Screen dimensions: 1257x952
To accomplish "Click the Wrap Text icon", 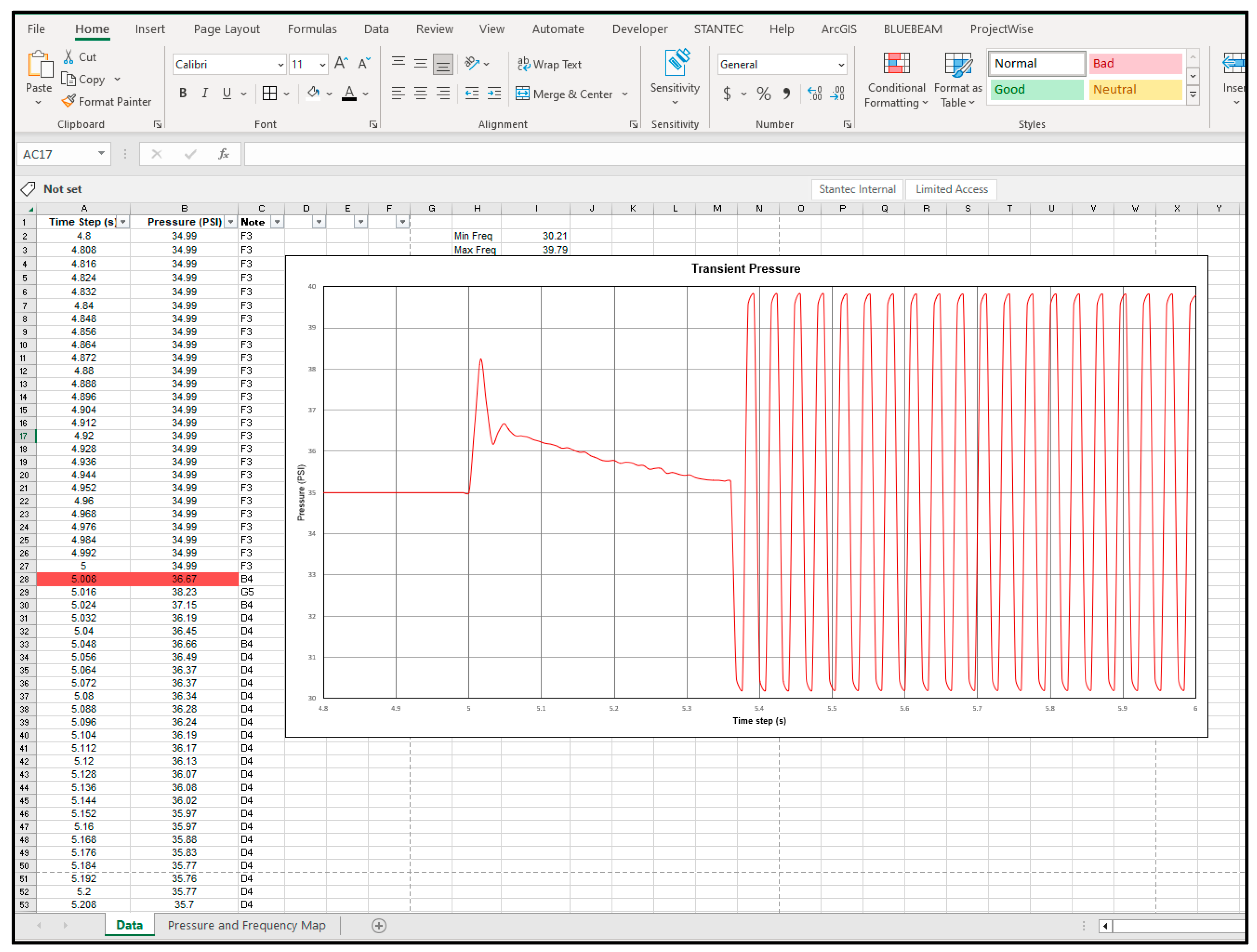I will point(523,64).
